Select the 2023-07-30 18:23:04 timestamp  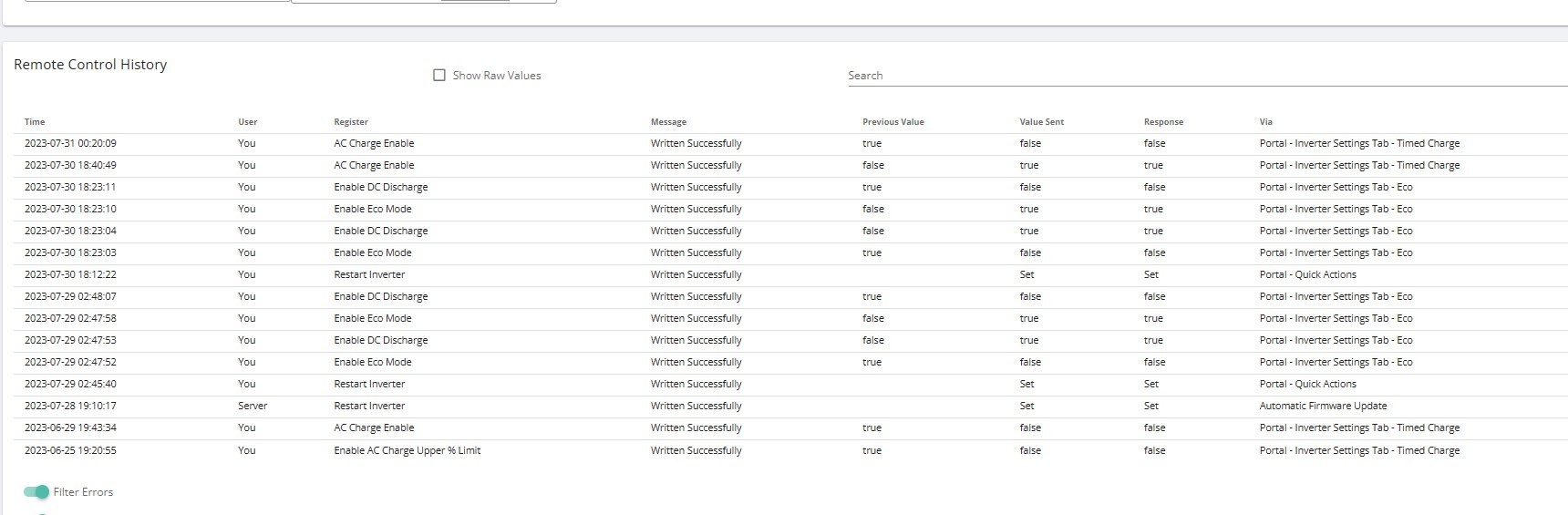[70, 232]
